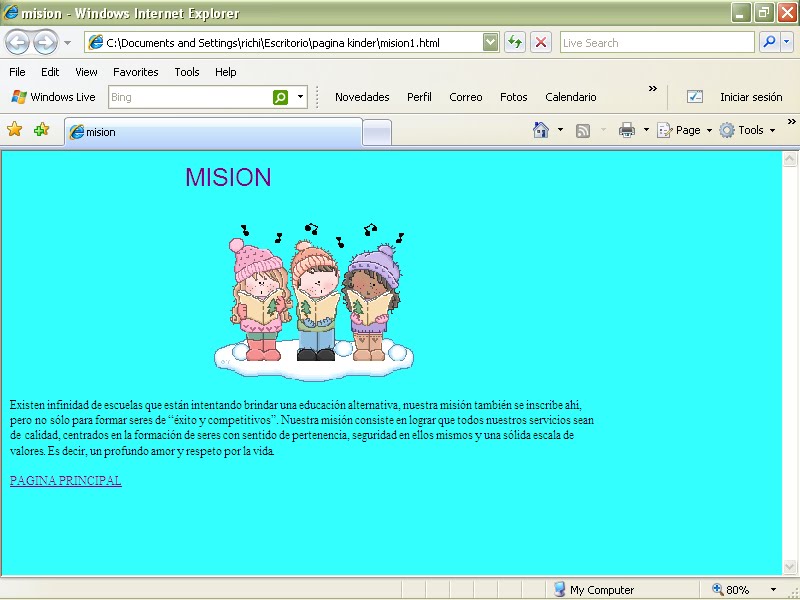800x600 pixels.
Task: Expand the command bar overflow chevron
Action: (x=792, y=121)
